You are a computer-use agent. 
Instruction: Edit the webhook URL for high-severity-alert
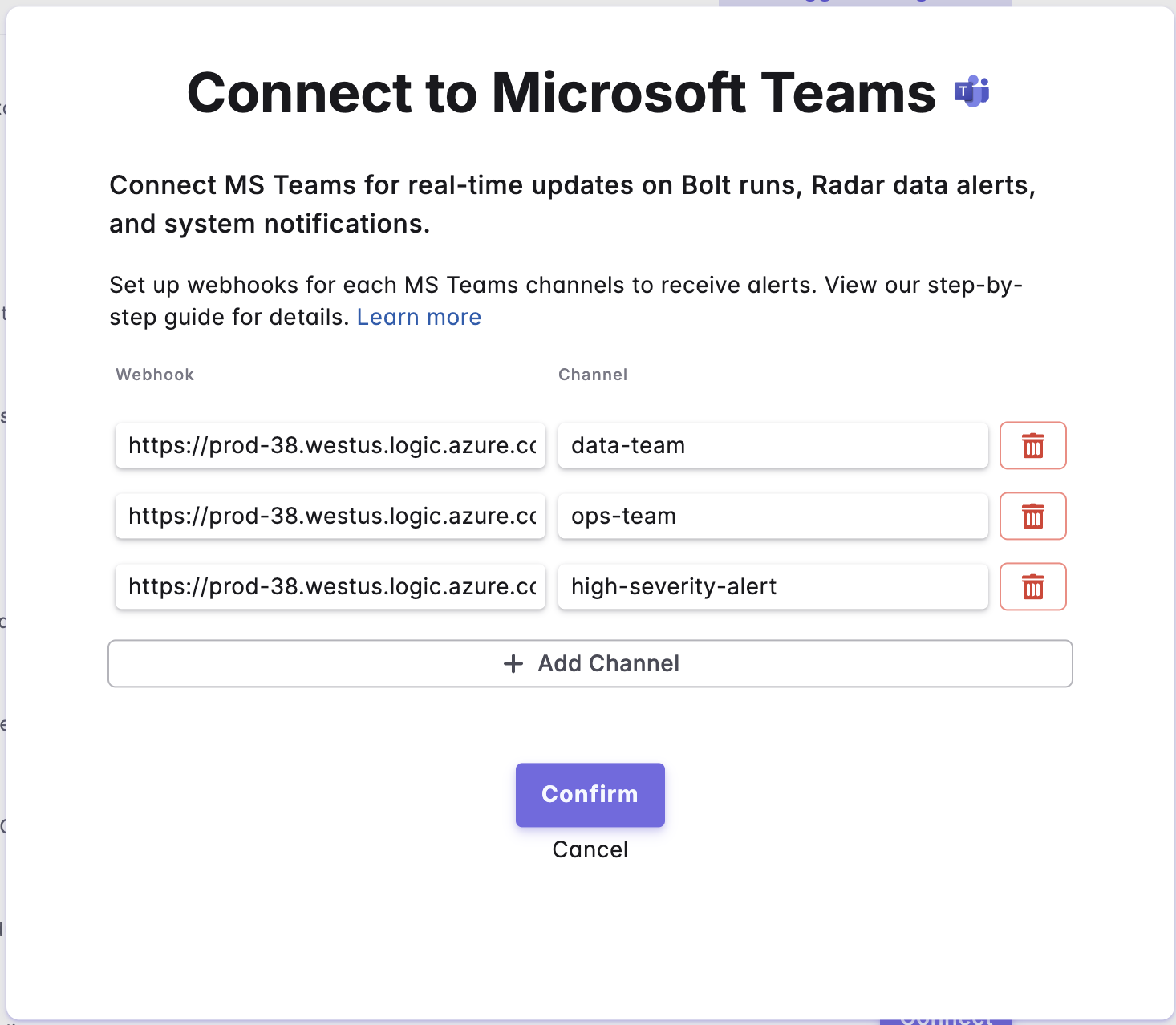[330, 586]
